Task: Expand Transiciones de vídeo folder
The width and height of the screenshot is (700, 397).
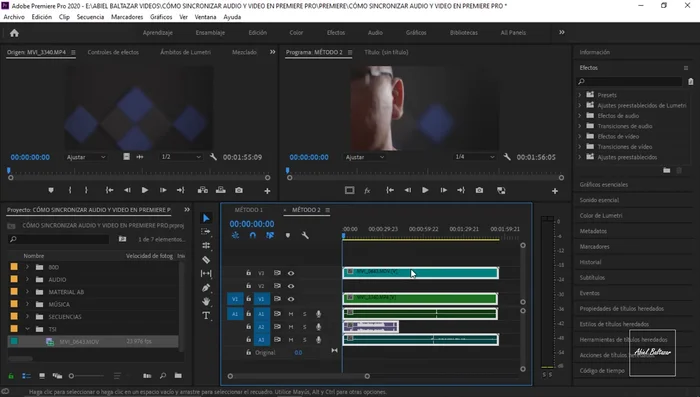Action: (579, 146)
